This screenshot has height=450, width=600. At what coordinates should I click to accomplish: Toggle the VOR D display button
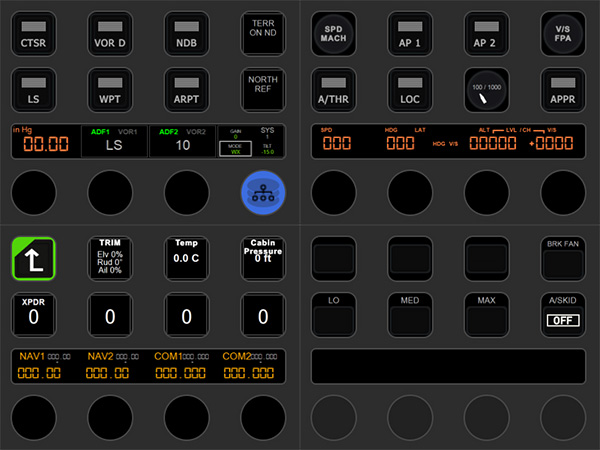tap(110, 34)
